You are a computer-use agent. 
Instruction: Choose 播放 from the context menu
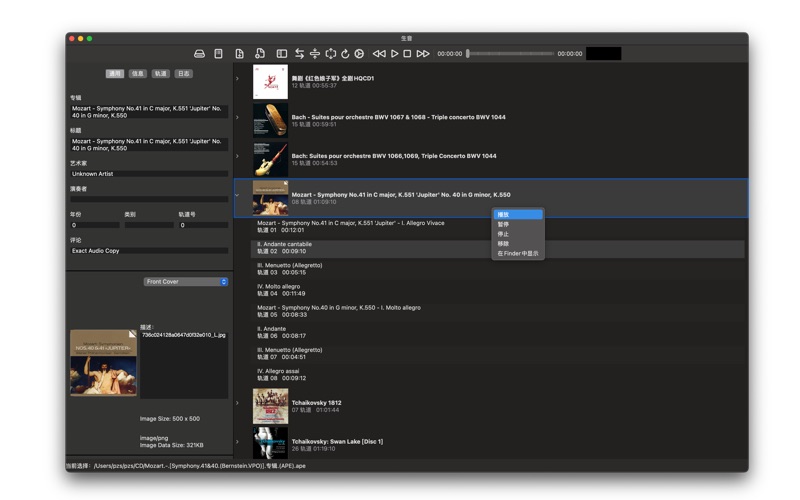click(x=517, y=214)
